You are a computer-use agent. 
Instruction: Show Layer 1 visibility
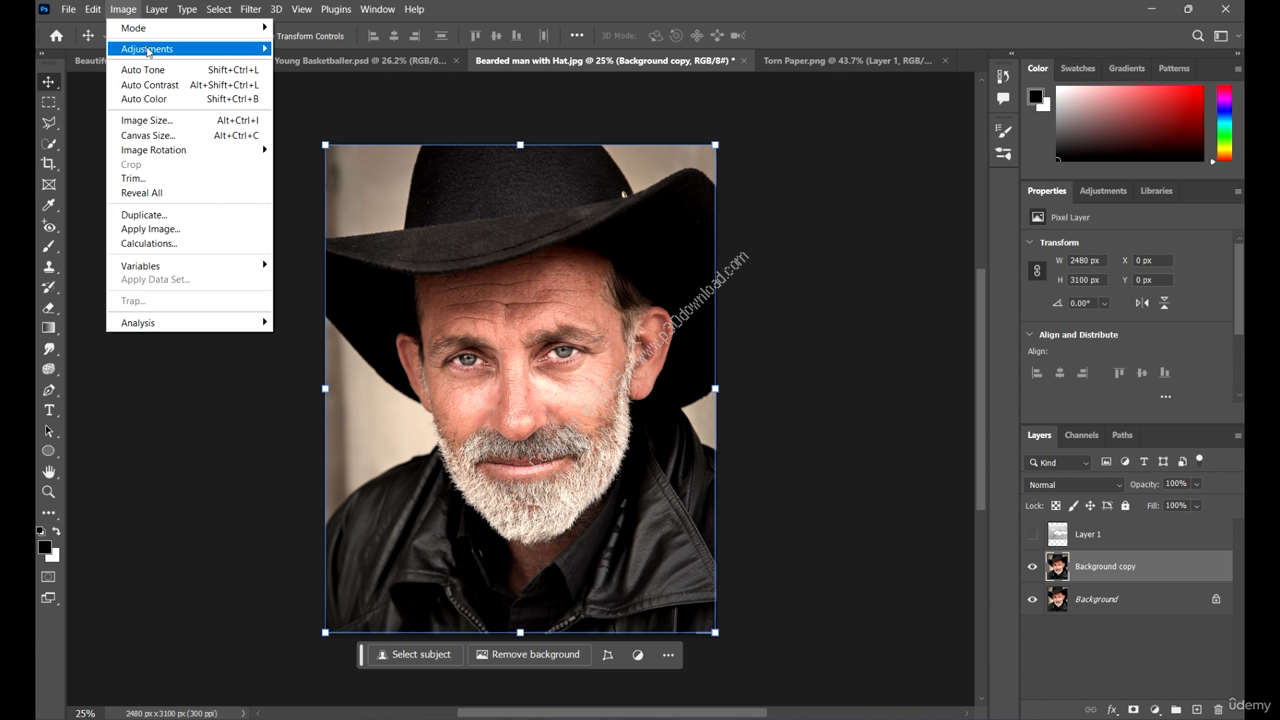click(1033, 535)
